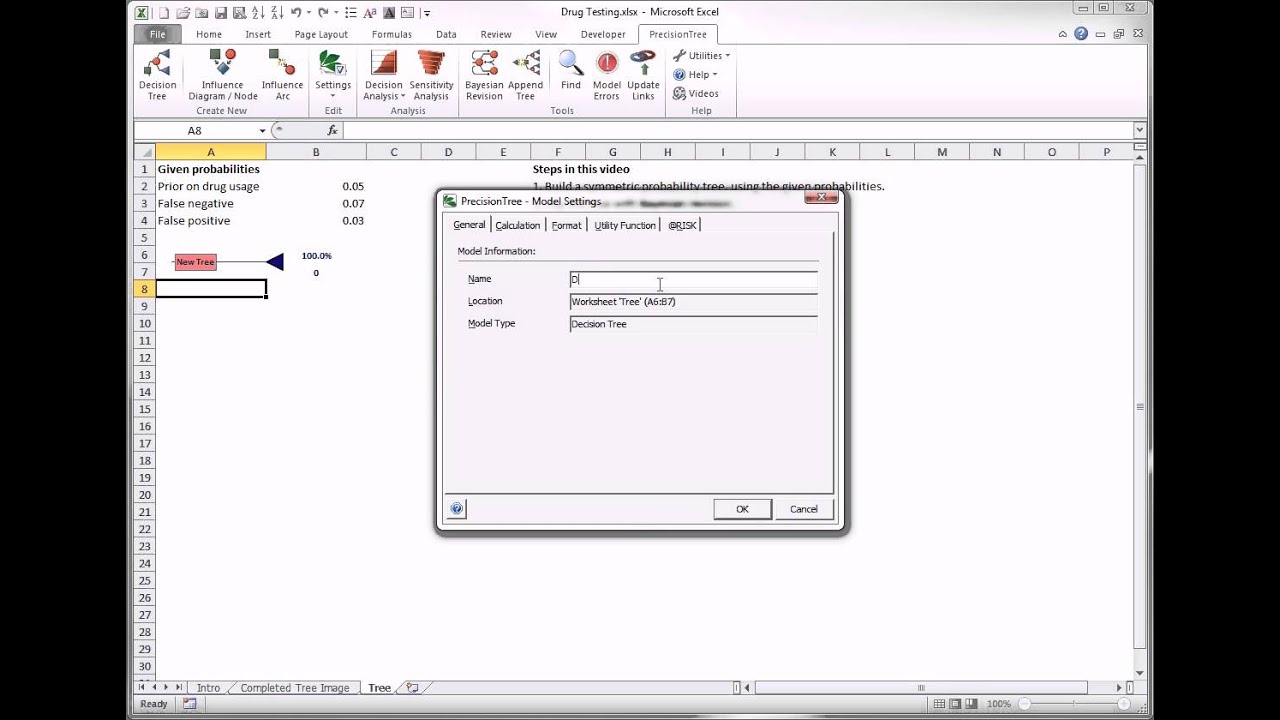The width and height of the screenshot is (1280, 720).
Task: Open the @RISK tab in Model Settings
Action: pyautogui.click(x=682, y=225)
